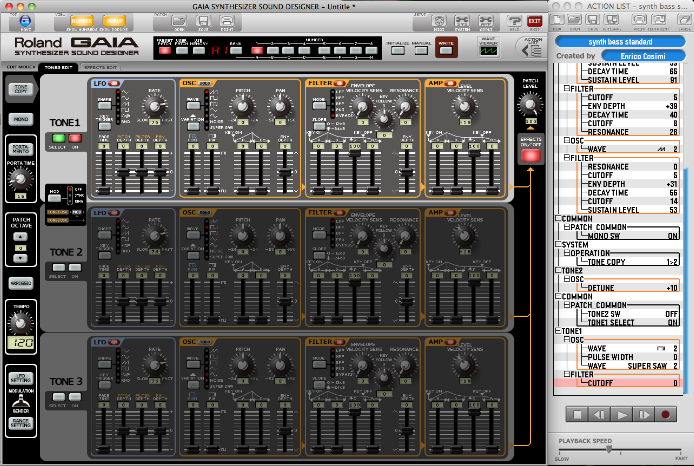694x466 pixels.
Task: Click the Help question mark icon
Action: click(x=514, y=21)
